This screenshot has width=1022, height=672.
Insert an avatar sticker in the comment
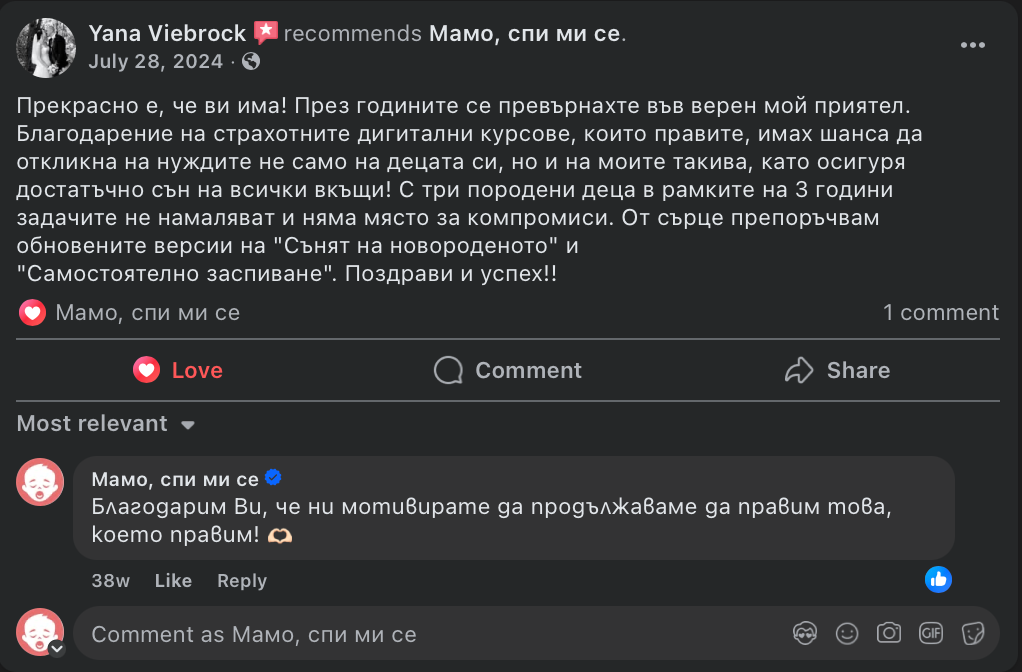tap(806, 633)
